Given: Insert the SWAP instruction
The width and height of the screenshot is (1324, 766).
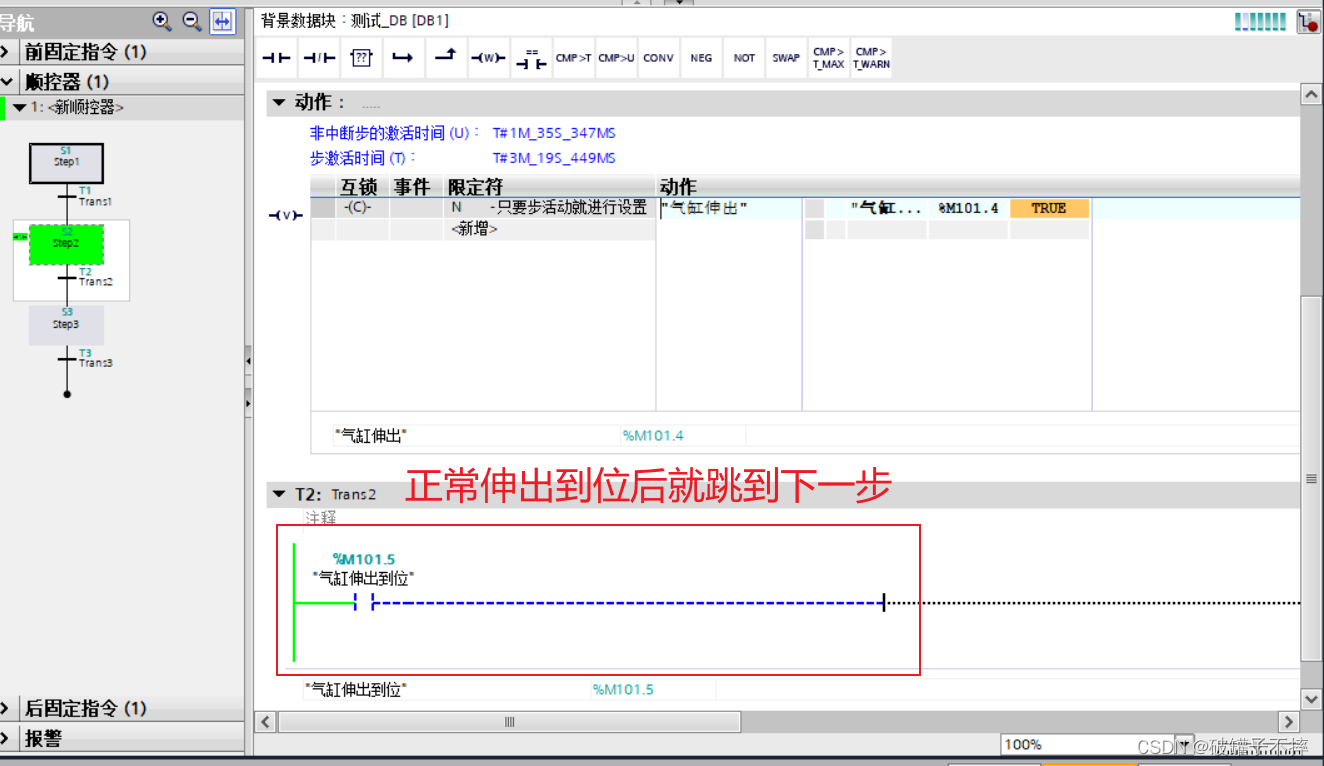Looking at the screenshot, I should [786, 58].
